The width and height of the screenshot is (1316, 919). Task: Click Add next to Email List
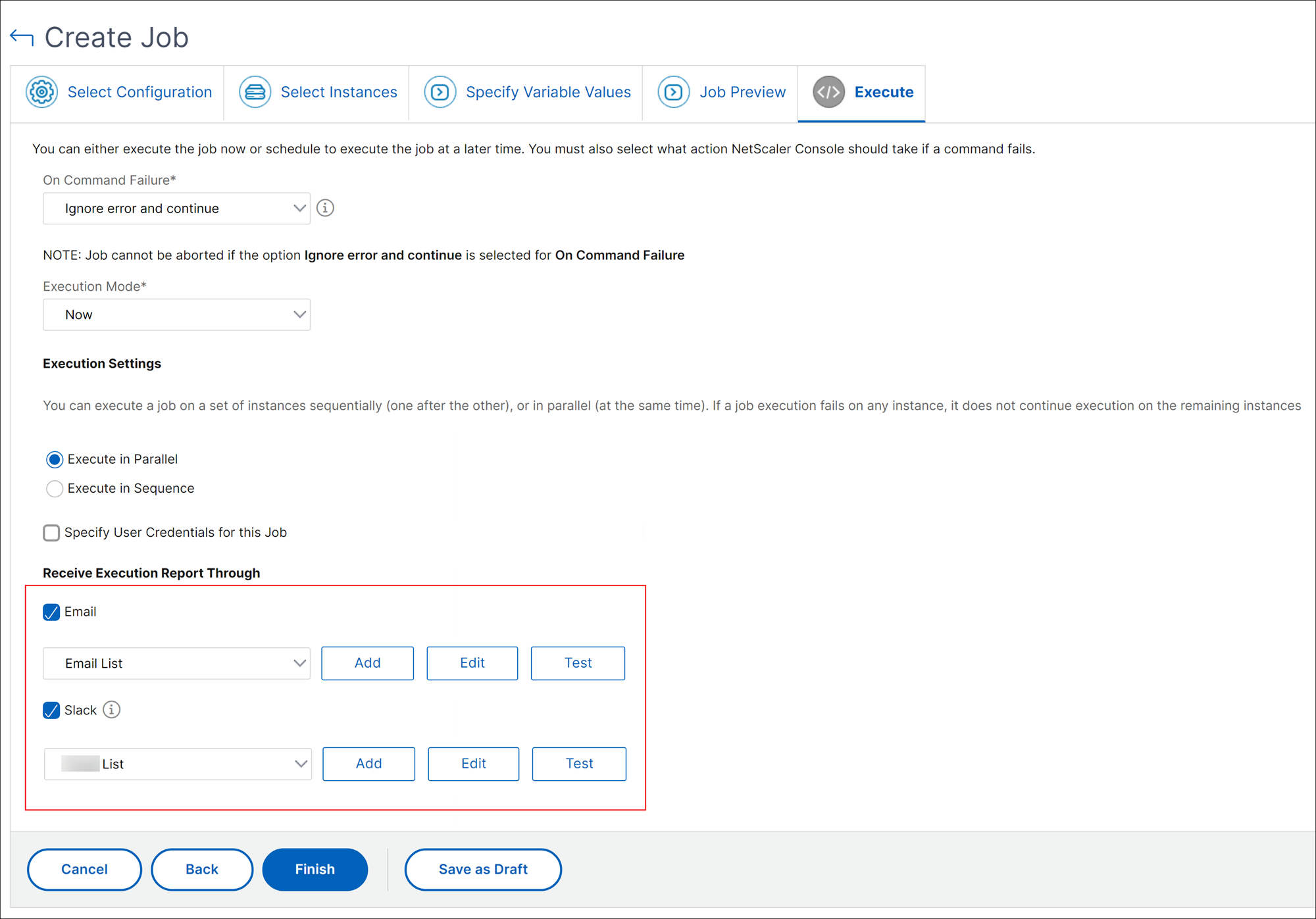tap(368, 663)
